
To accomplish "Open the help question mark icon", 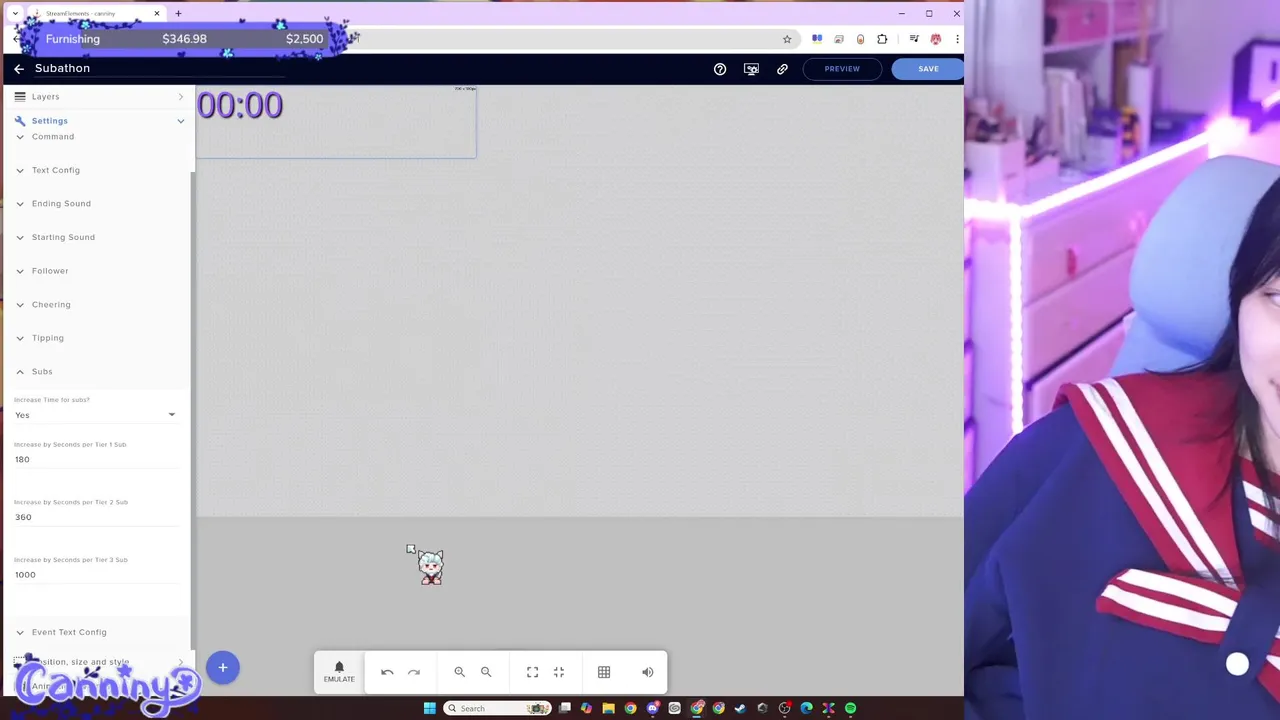I will [x=720, y=69].
